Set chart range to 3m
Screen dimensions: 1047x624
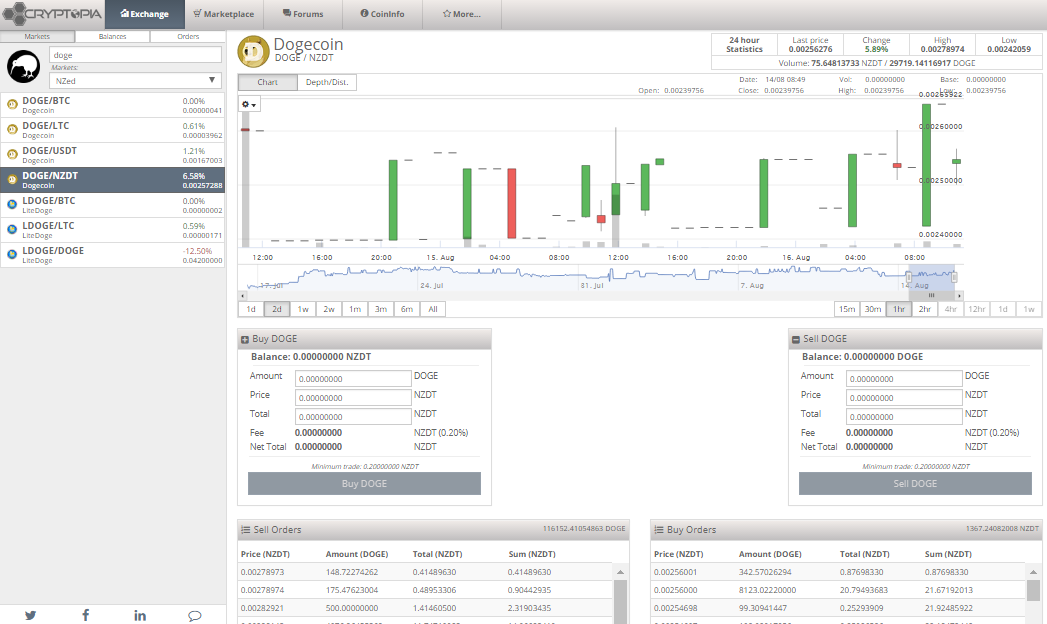pyautogui.click(x=381, y=309)
